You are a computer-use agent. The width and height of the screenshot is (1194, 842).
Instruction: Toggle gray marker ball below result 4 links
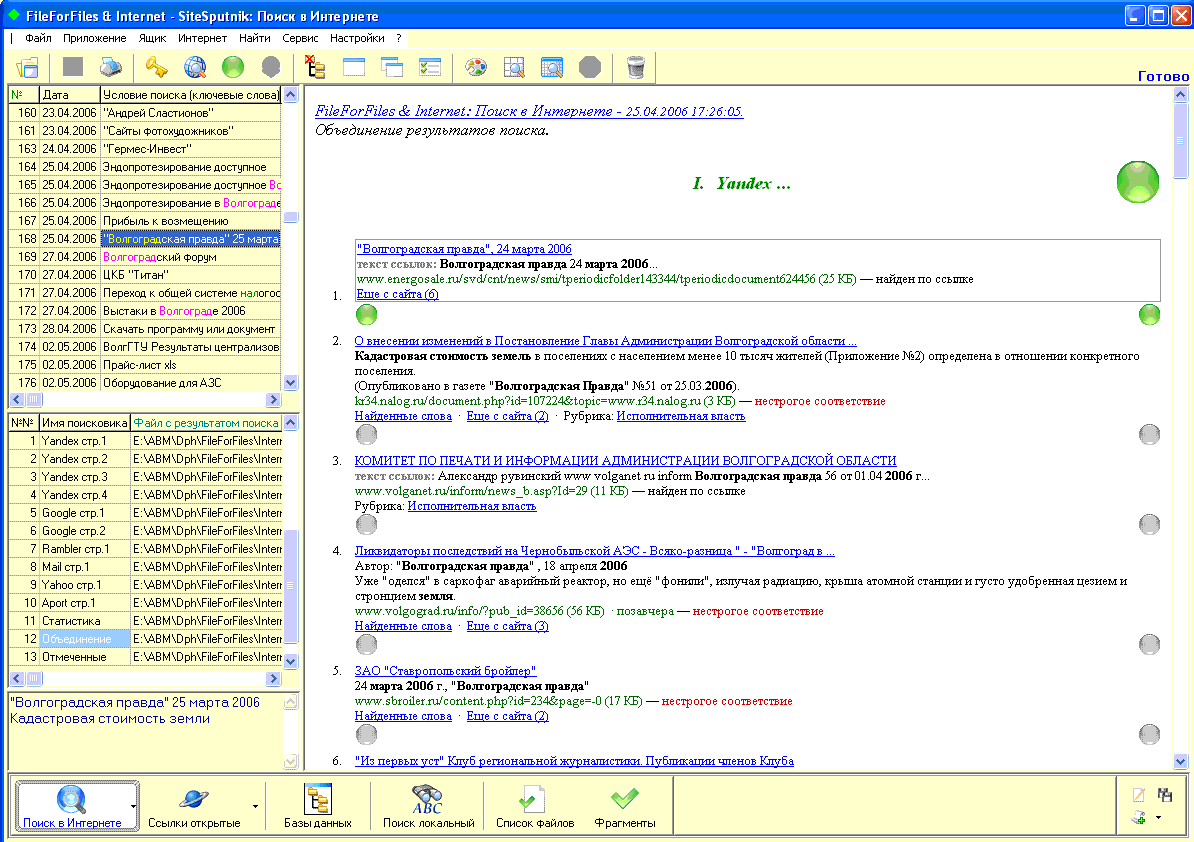pos(366,645)
